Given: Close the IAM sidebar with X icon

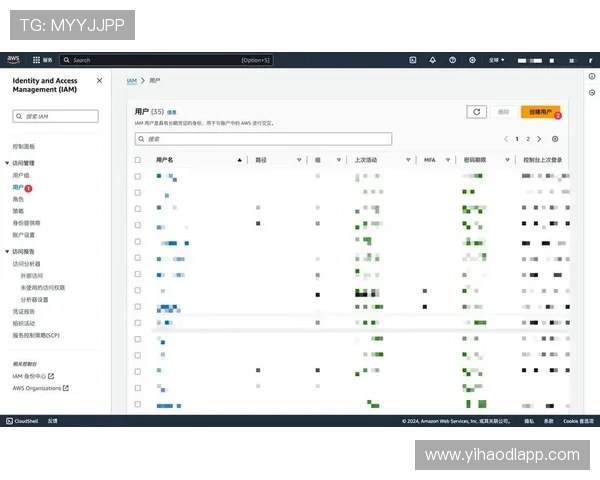Looking at the screenshot, I should click(x=99, y=81).
